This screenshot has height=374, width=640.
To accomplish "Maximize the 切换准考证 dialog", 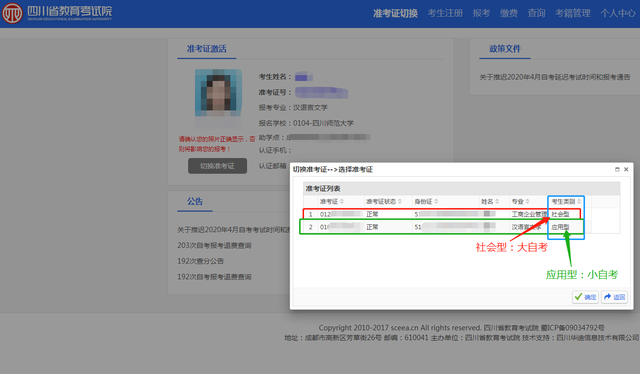I will (x=617, y=169).
